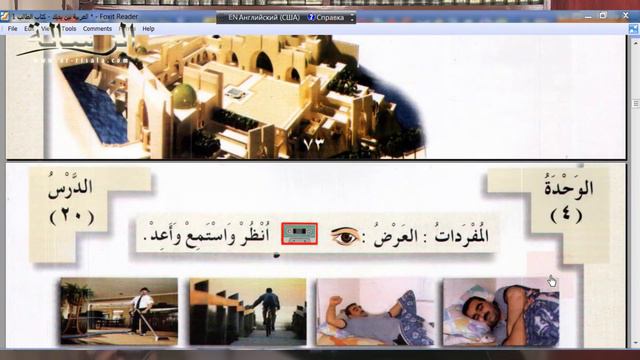
Task: Open the Tools menu
Action: pyautogui.click(x=69, y=29)
